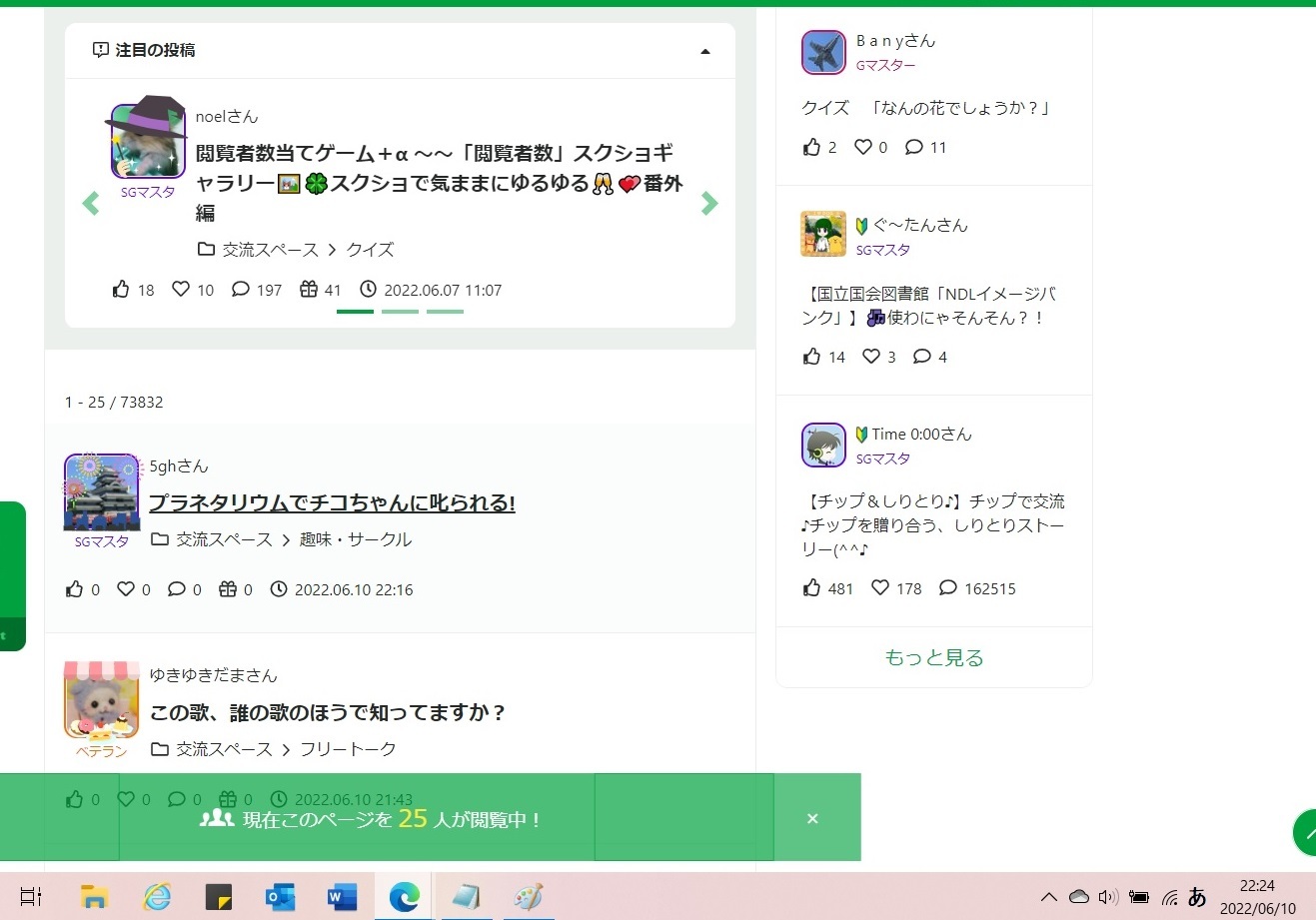Select the second carousel indicator bar
Screen dimensions: 1316x920
(x=400, y=312)
